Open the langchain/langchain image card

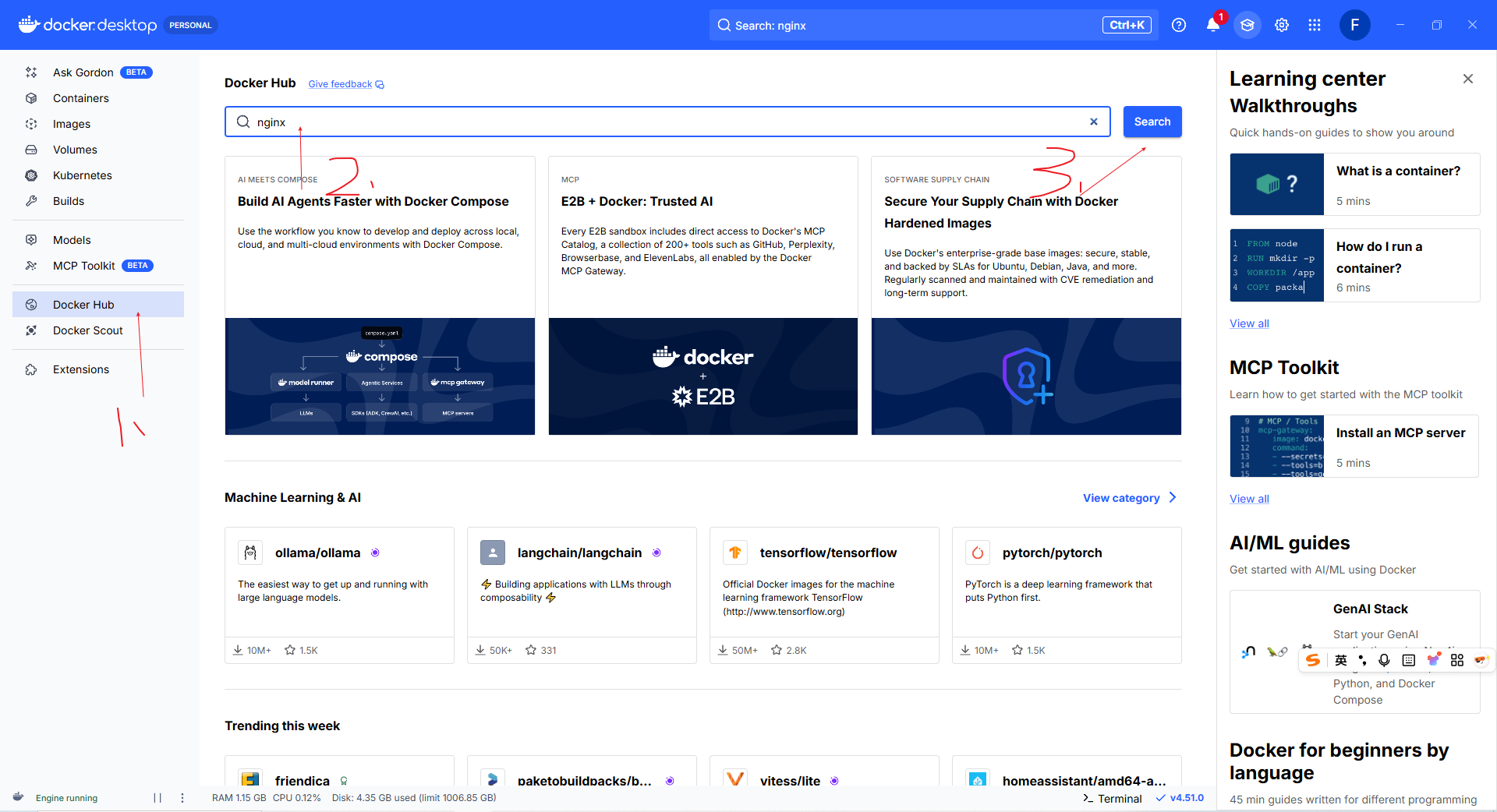(x=582, y=595)
